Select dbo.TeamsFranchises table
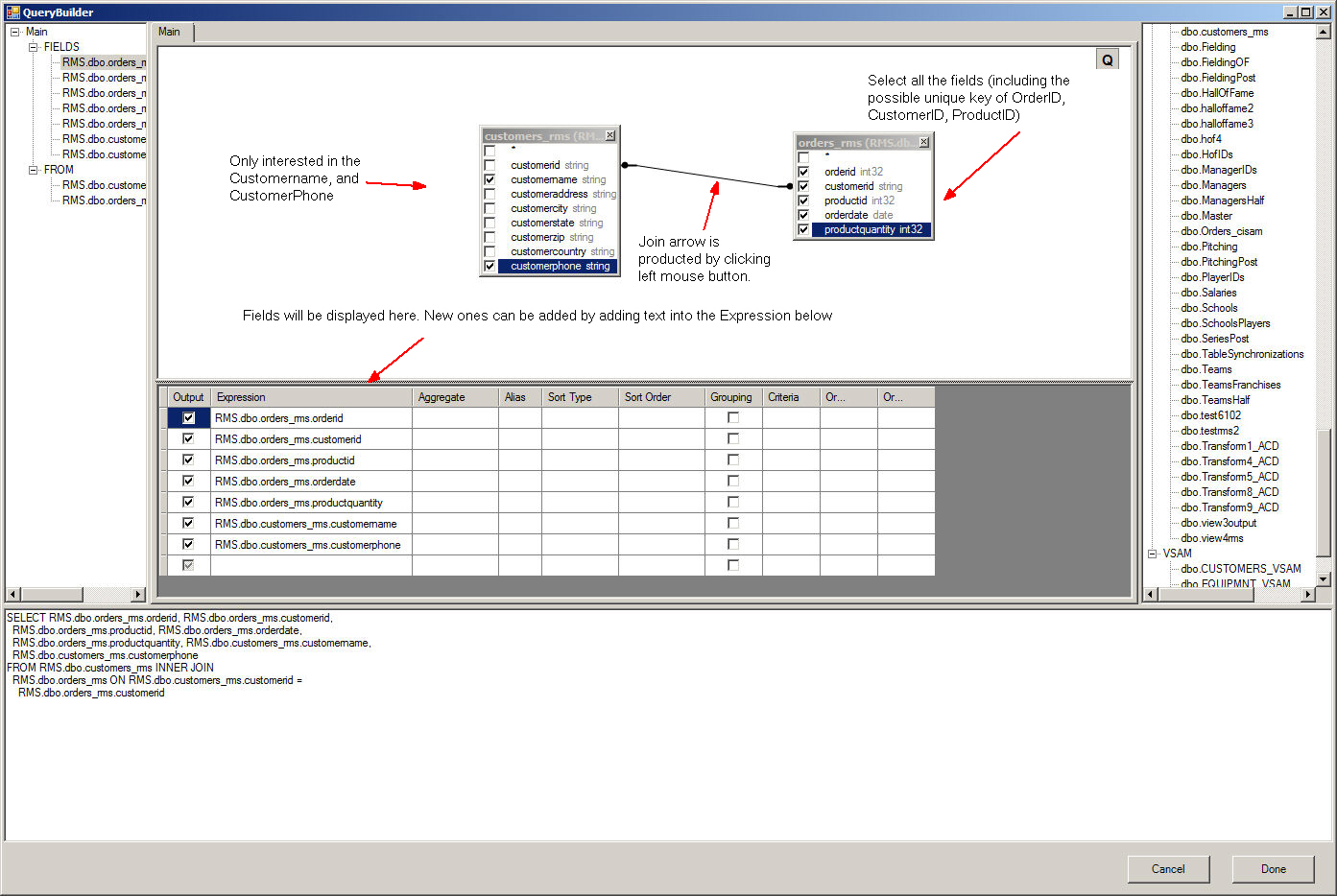Viewport: 1337px width, 896px height. coord(1230,385)
